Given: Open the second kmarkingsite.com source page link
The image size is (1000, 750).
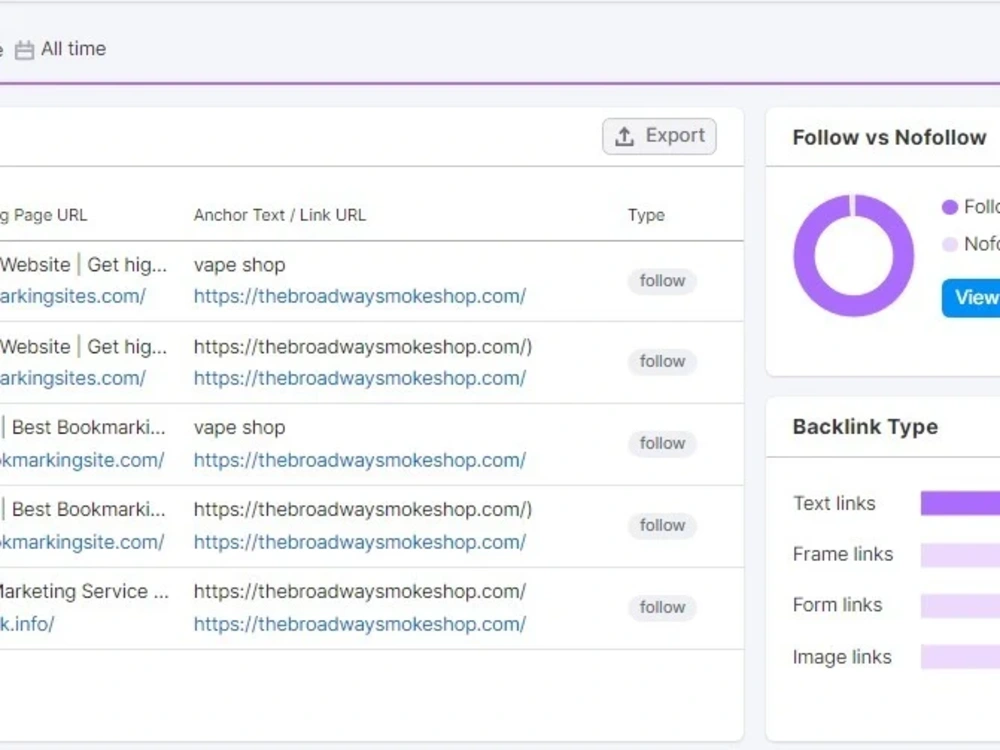Looking at the screenshot, I should [82, 542].
